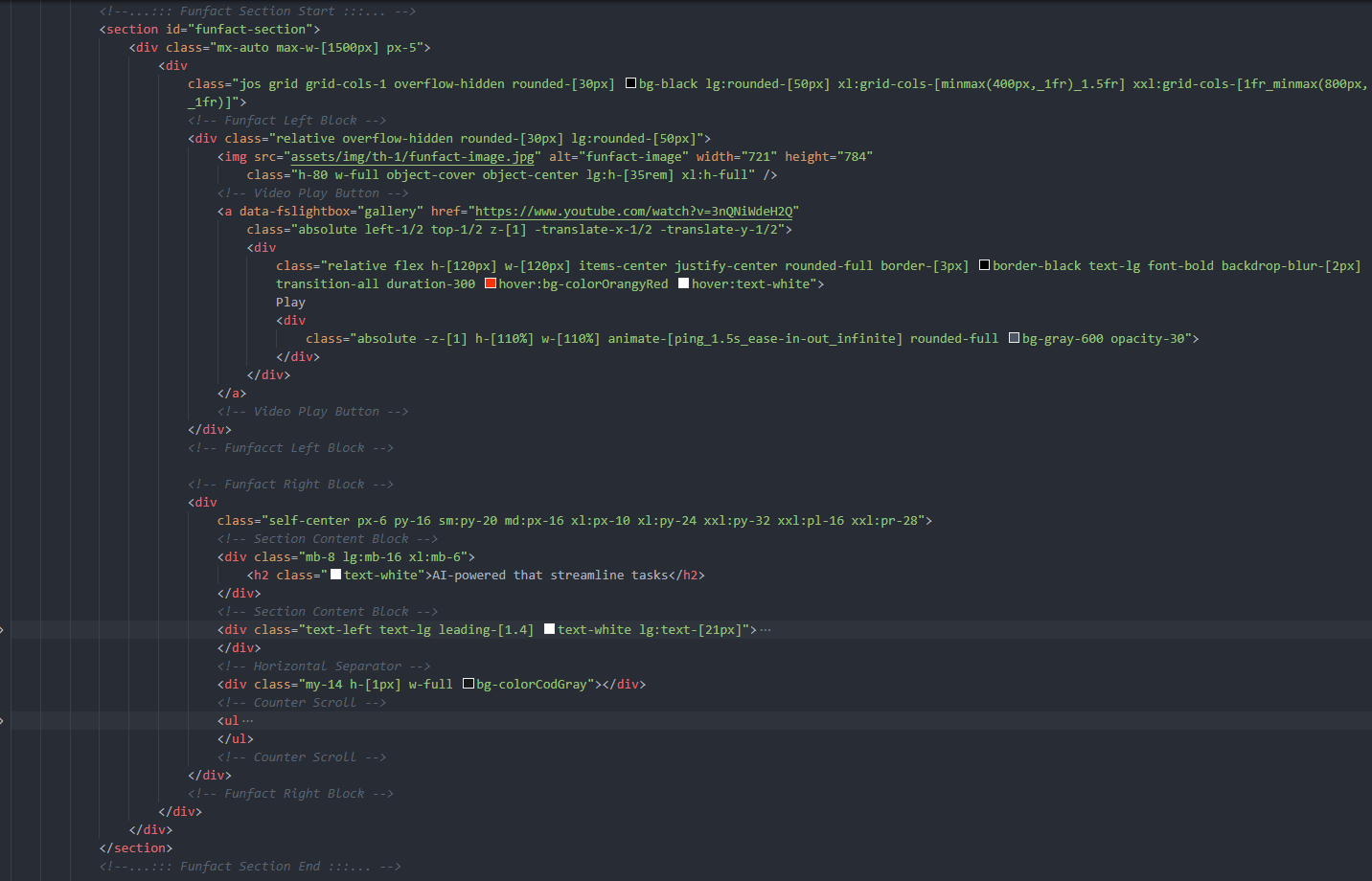1372x881 pixels.
Task: Click the white swatch before hover:text-white
Action: pos(683,283)
